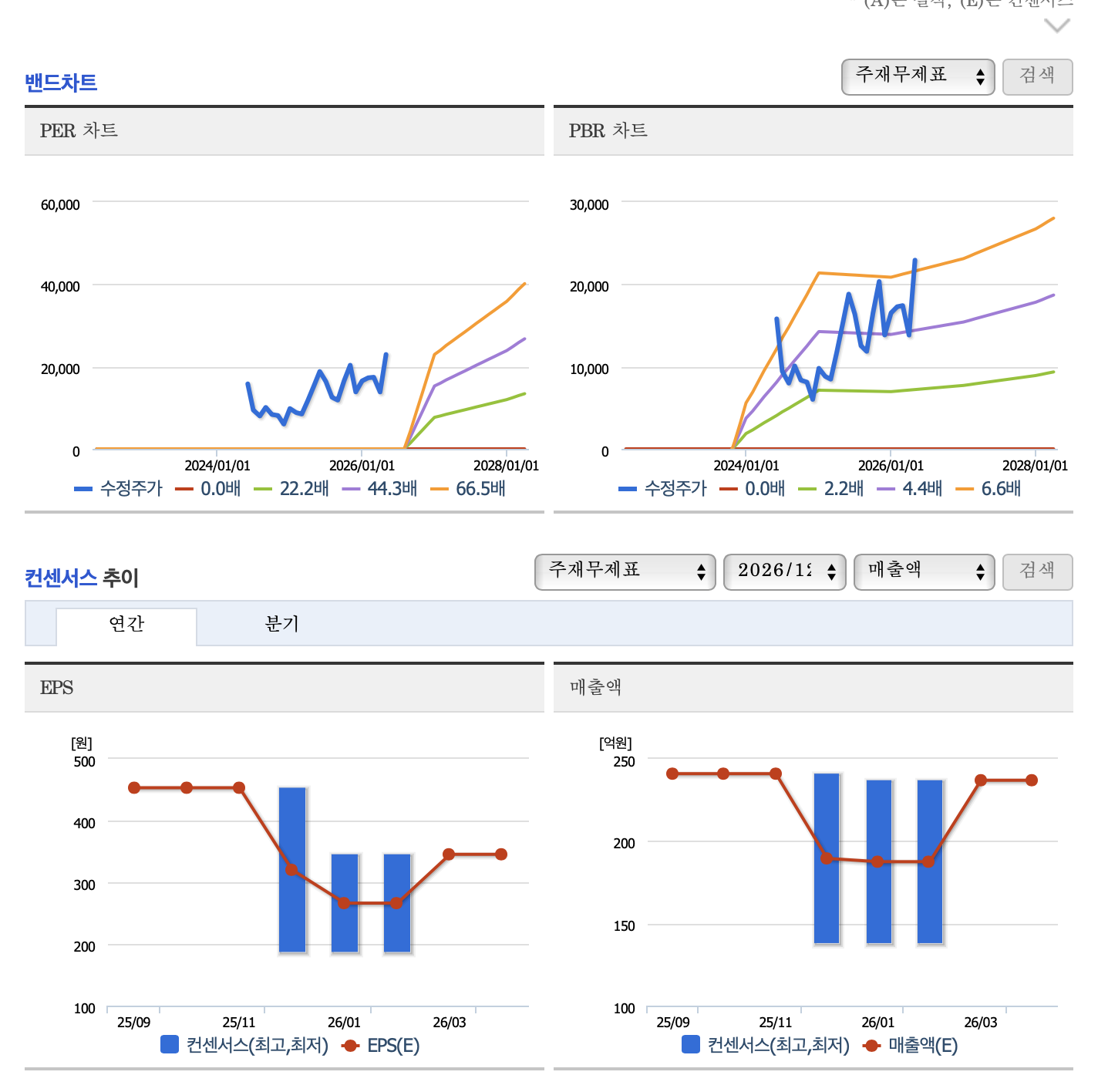Toggle 44.3배 legend in PER chart
Image resolution: width=1098 pixels, height=1092 pixels.
[379, 488]
